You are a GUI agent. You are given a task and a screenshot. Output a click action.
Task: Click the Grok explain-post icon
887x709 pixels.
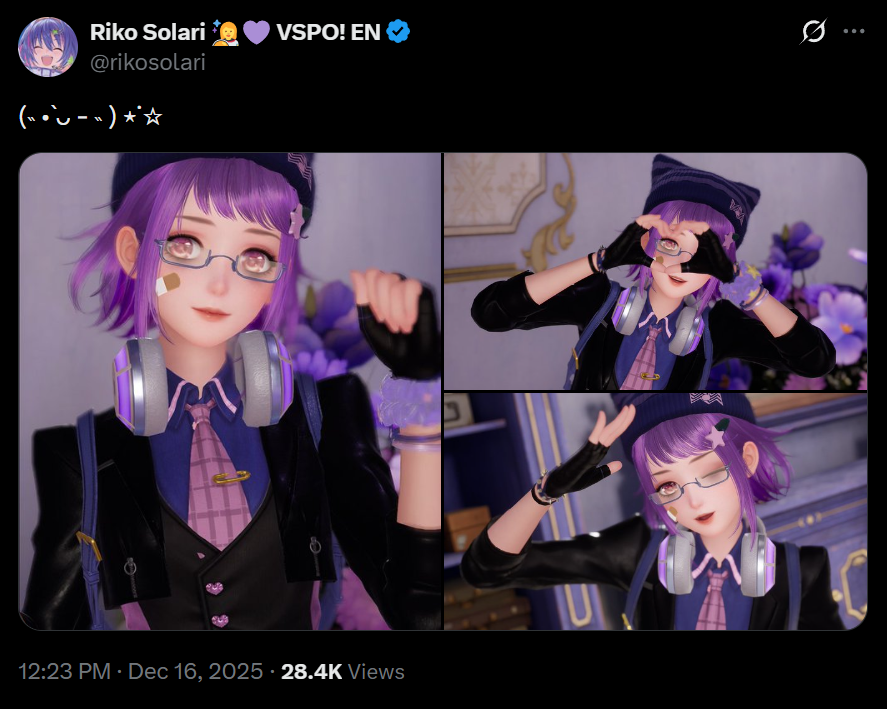click(813, 32)
